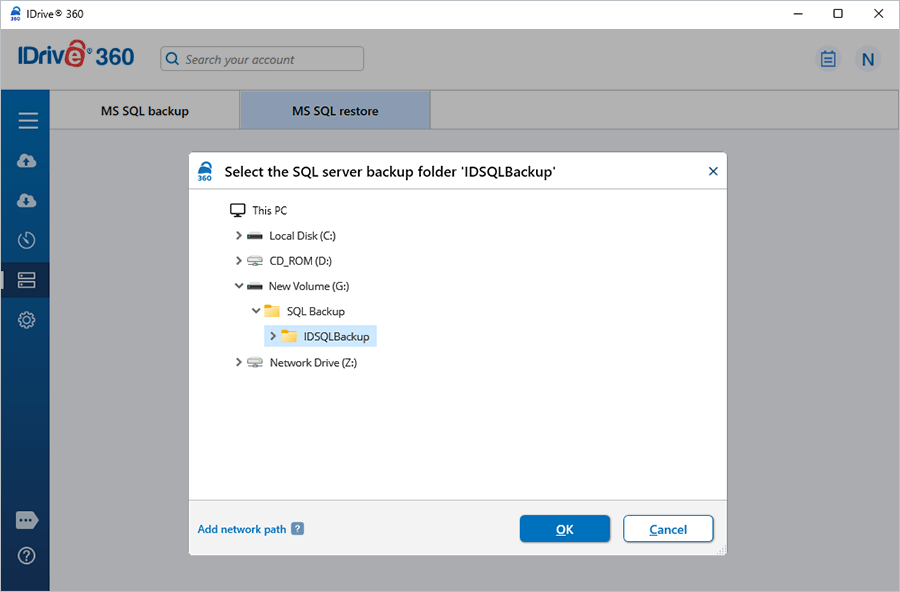Screen dimensions: 900x592
Task: Expand the CD_ROM (D:) drive
Action: pyautogui.click(x=239, y=261)
